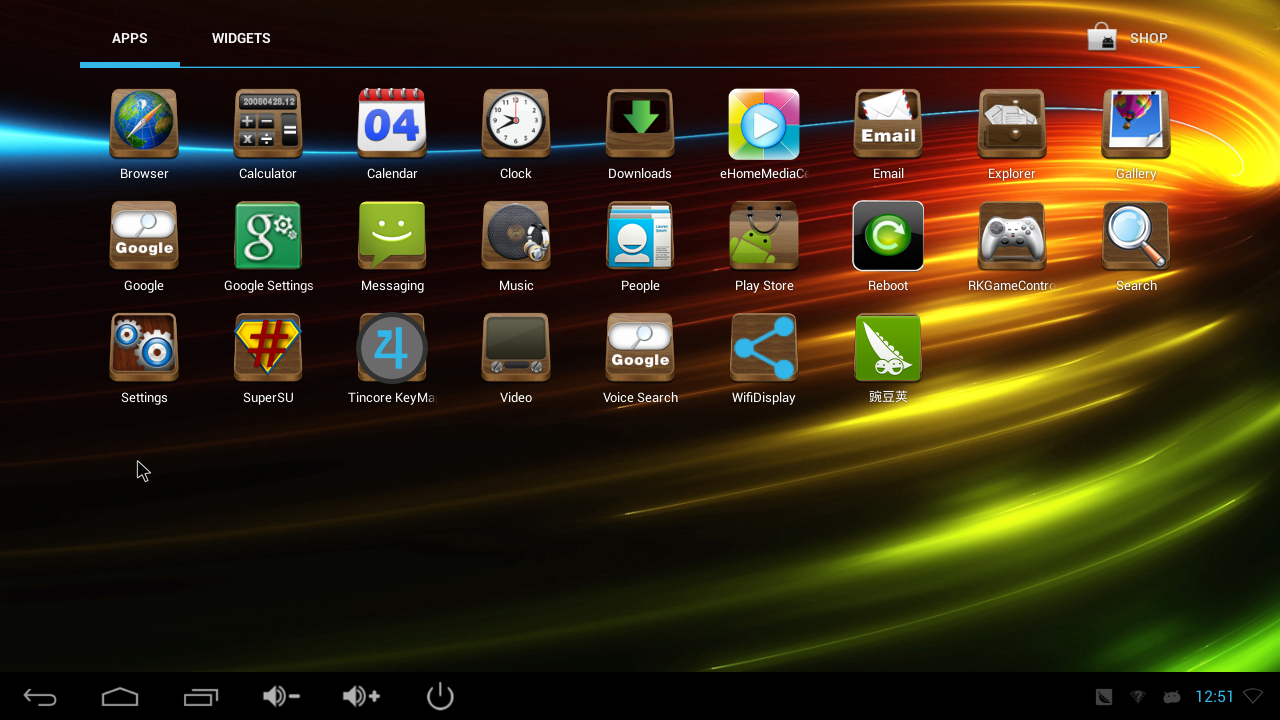Open the Video app
Image resolution: width=1280 pixels, height=720 pixels.
[x=516, y=348]
